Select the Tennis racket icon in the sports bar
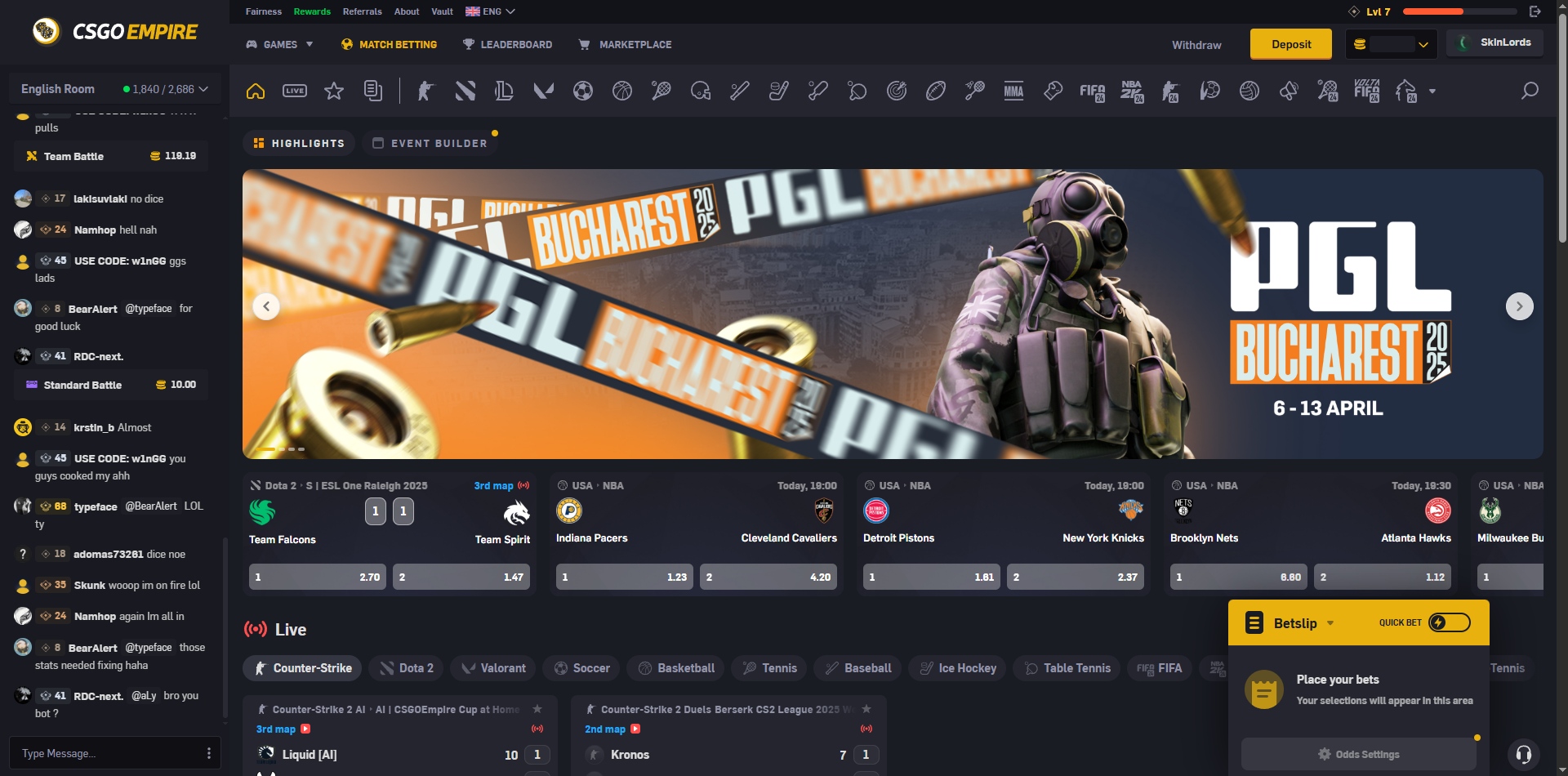The image size is (1568, 776). pyautogui.click(x=661, y=91)
